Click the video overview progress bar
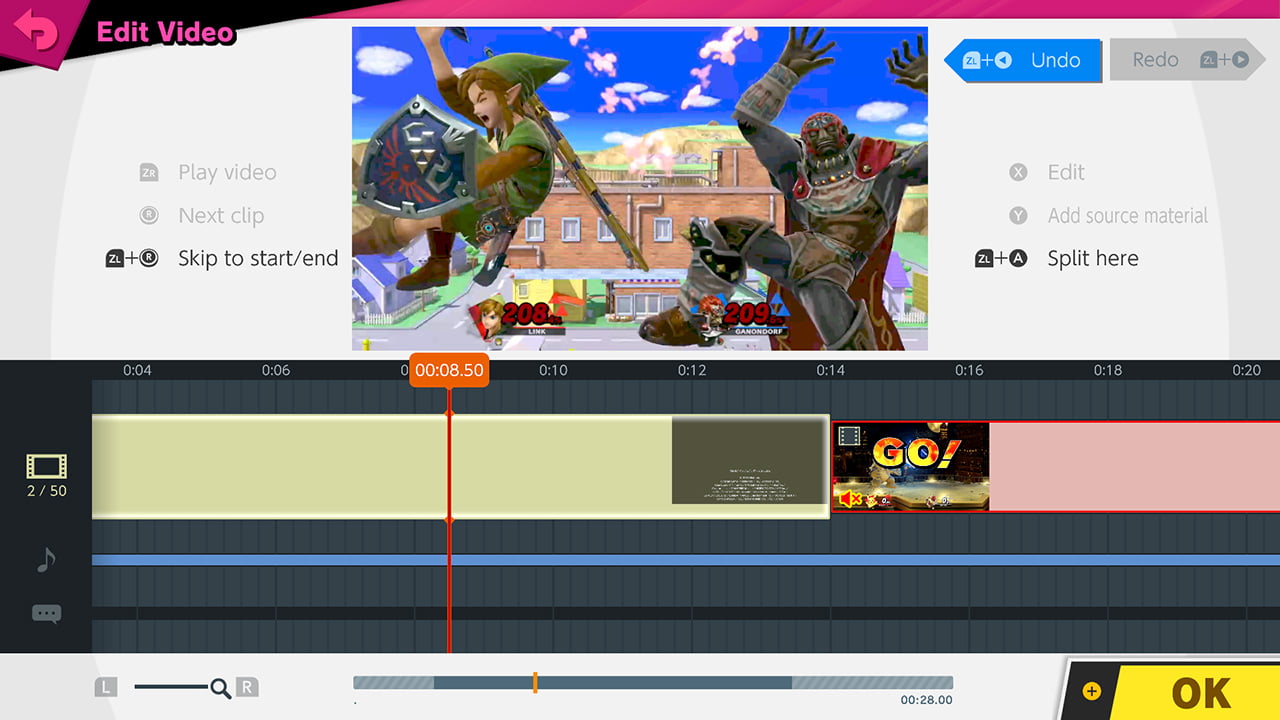 (x=653, y=682)
